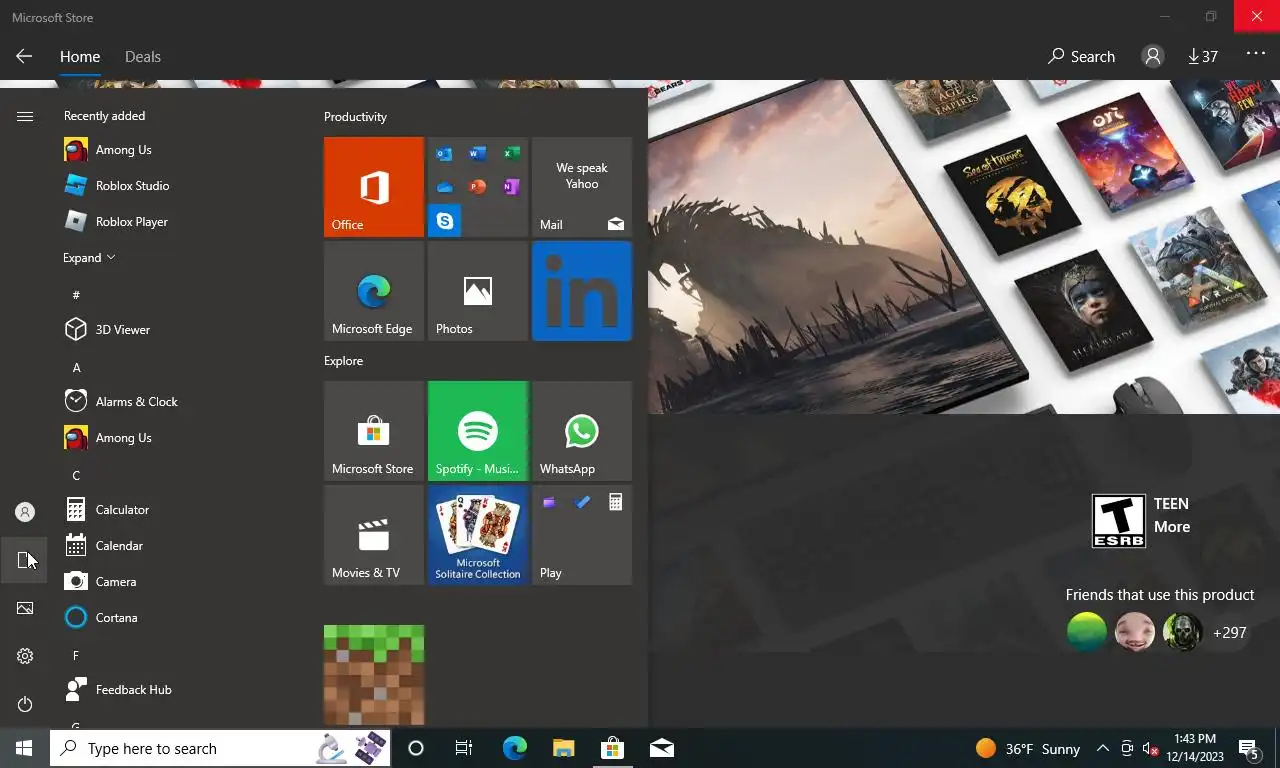The image size is (1280, 768).
Task: Open Documents from Start sidebar
Action: point(25,560)
